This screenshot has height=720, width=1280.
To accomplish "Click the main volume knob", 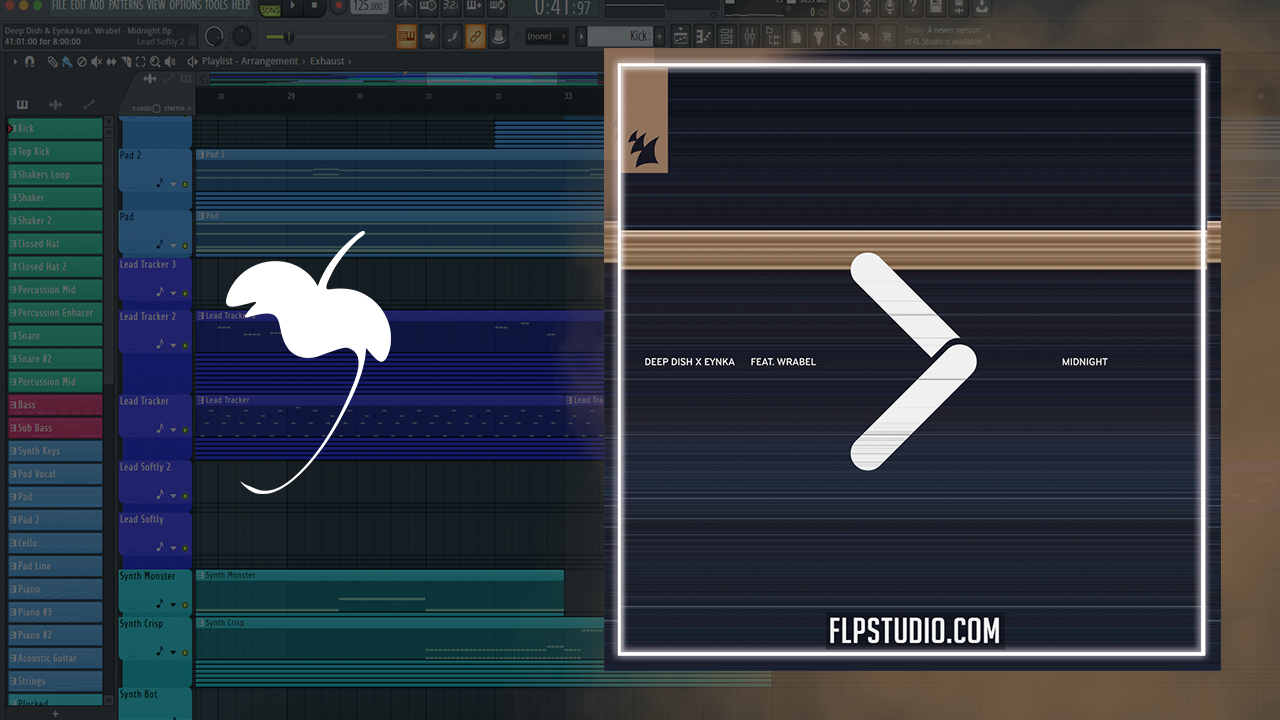I will [x=214, y=36].
